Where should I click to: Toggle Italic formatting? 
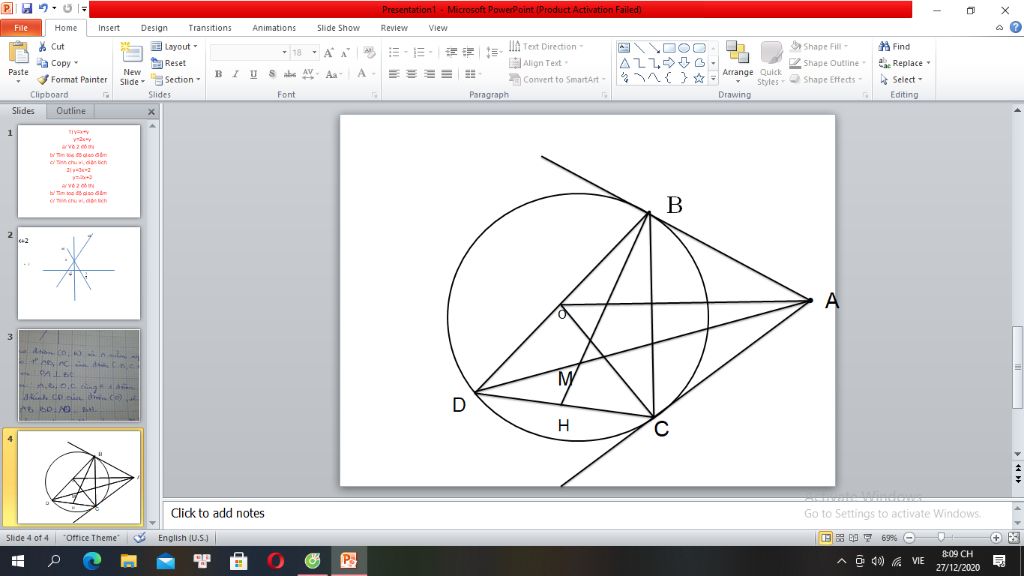[x=236, y=74]
